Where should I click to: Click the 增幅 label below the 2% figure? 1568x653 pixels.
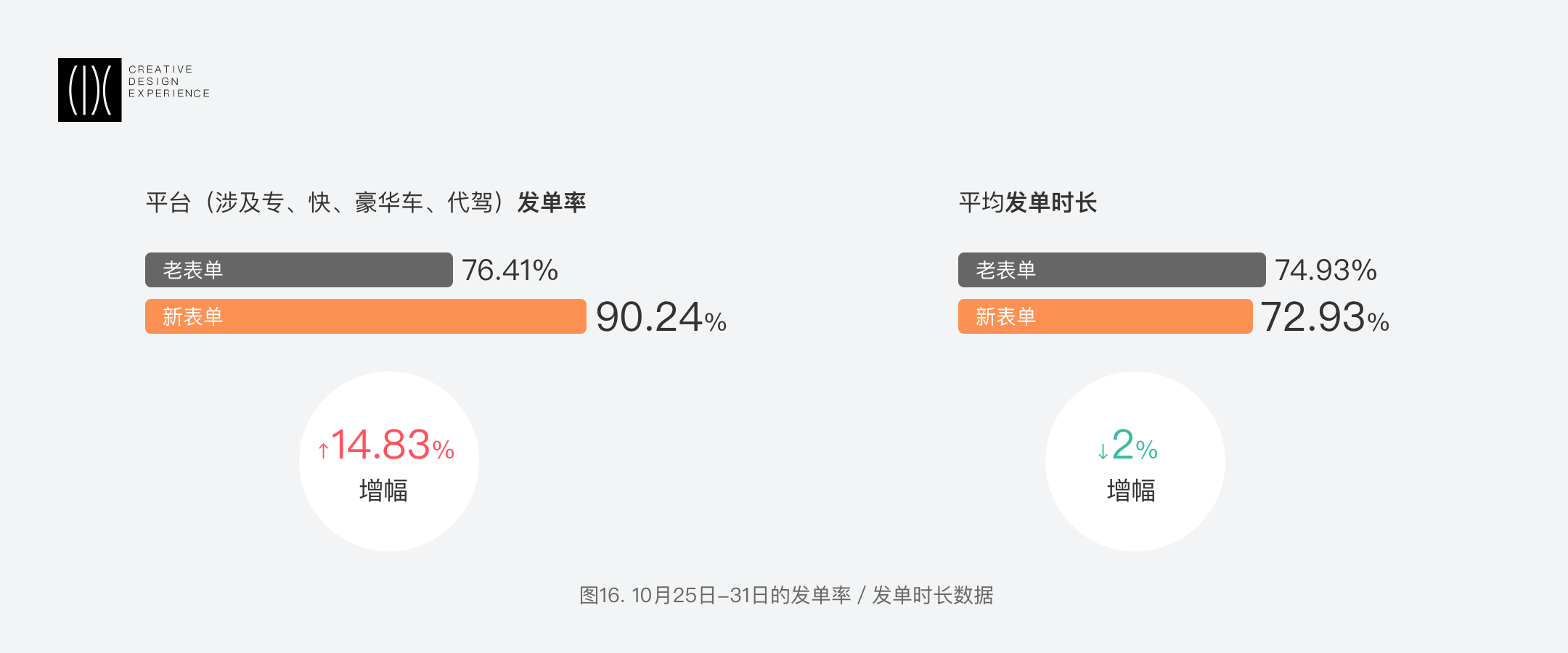[1131, 490]
